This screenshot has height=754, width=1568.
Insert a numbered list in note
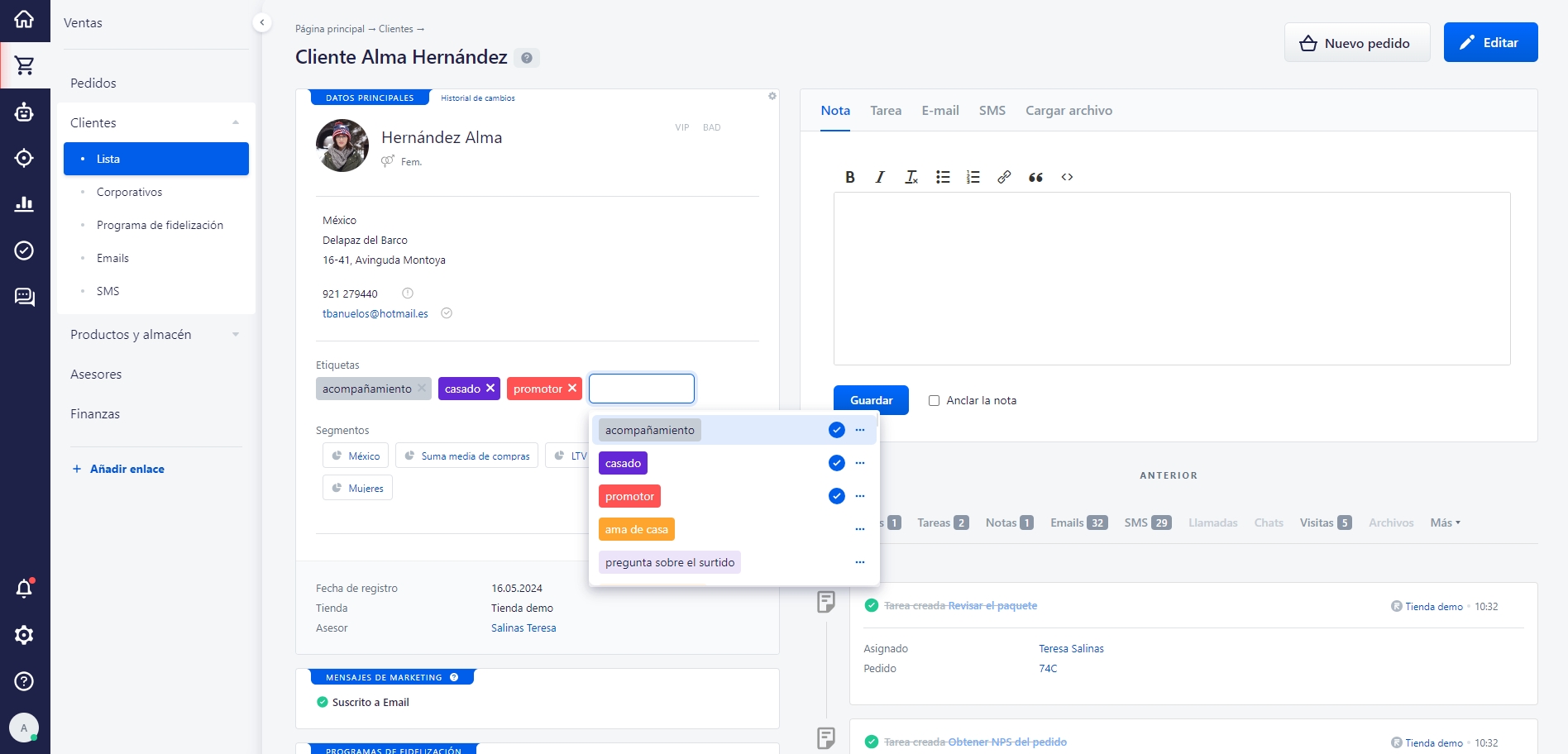[973, 177]
